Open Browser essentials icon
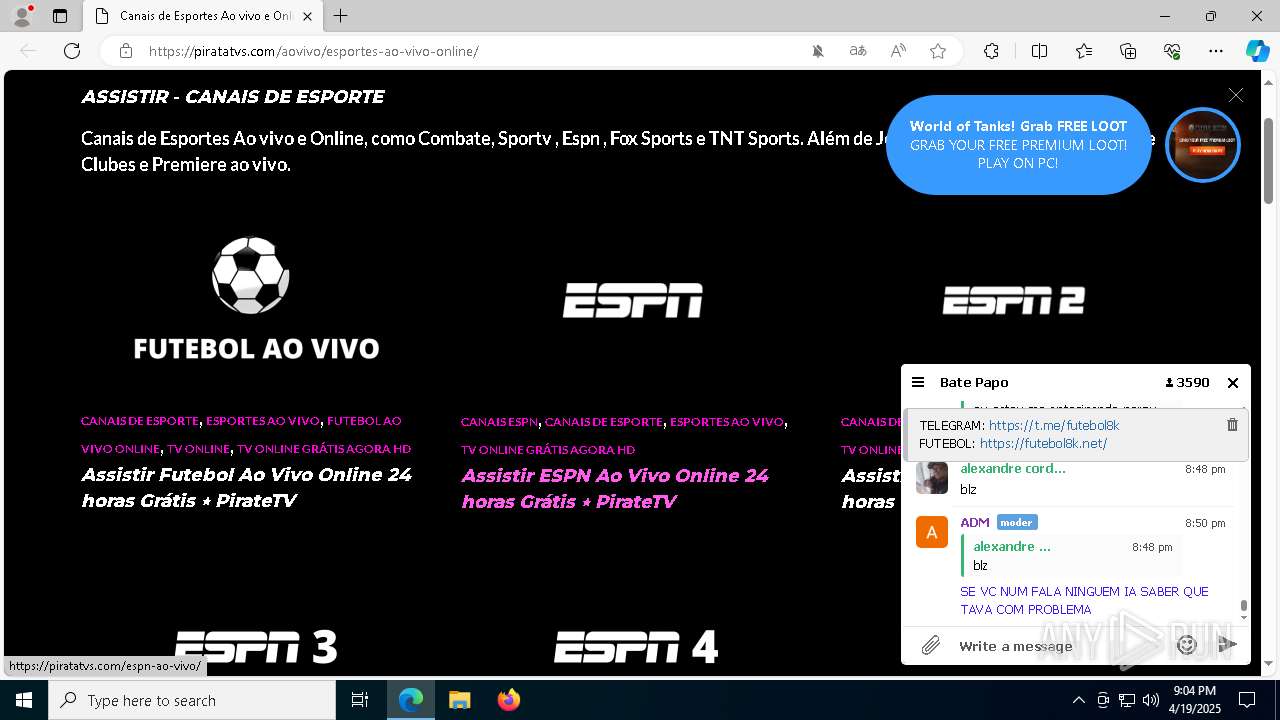 tap(1172, 51)
